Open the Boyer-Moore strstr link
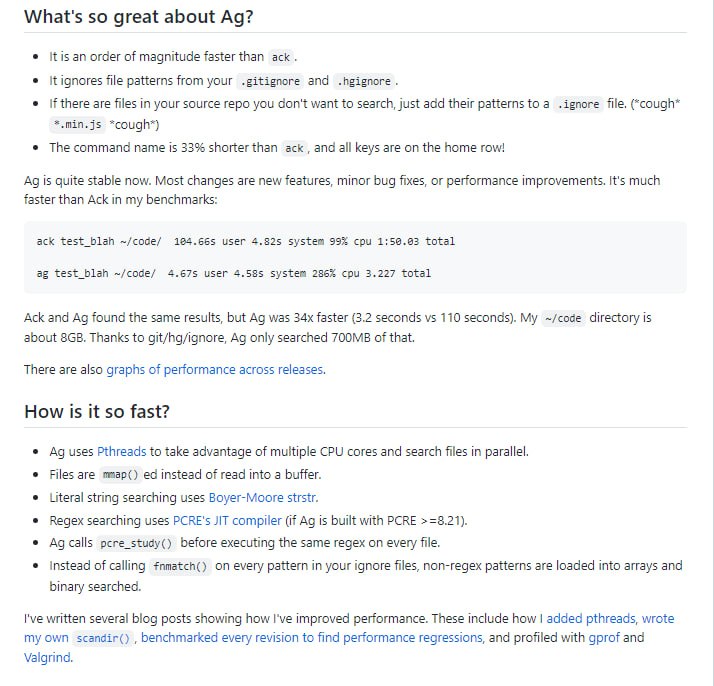Screen dimensions: 714x686 coord(263,497)
